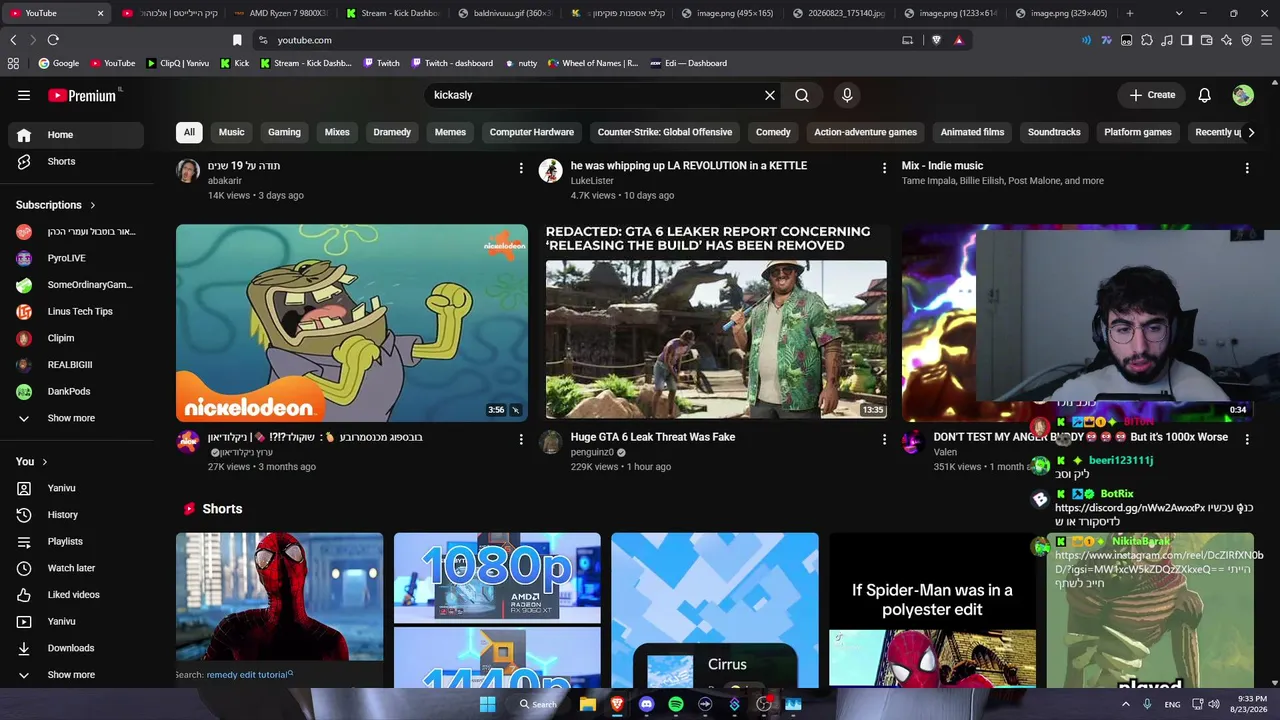
Task: Go to YouTube Premium home via logo
Action: click(x=82, y=95)
